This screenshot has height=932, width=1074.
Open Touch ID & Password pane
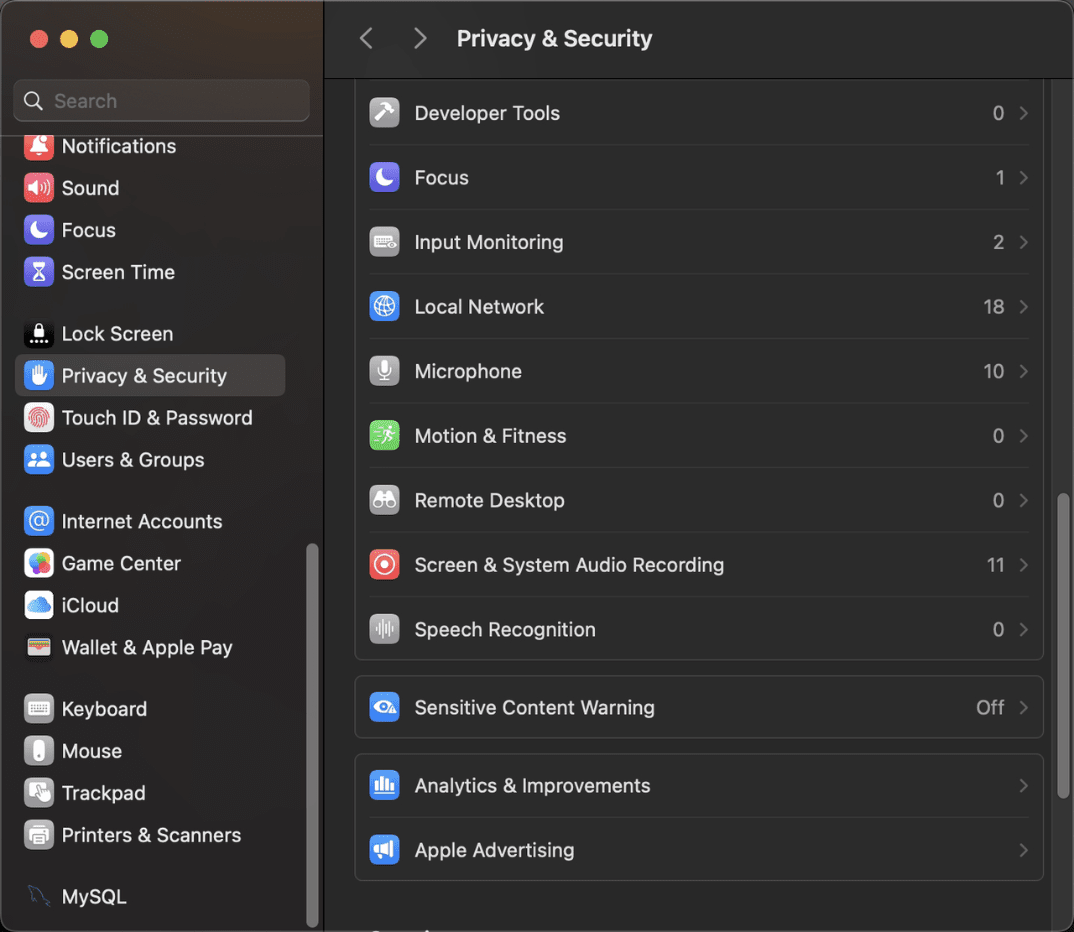150,418
